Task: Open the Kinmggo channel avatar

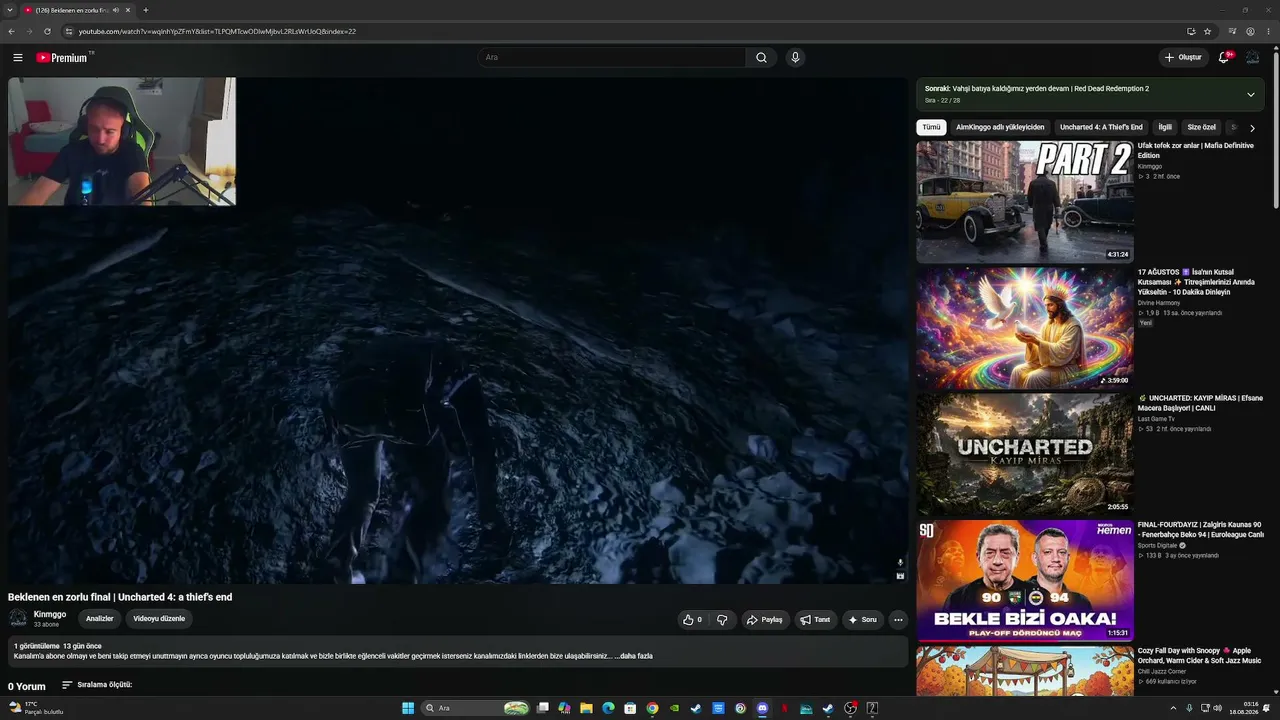Action: pyautogui.click(x=18, y=619)
